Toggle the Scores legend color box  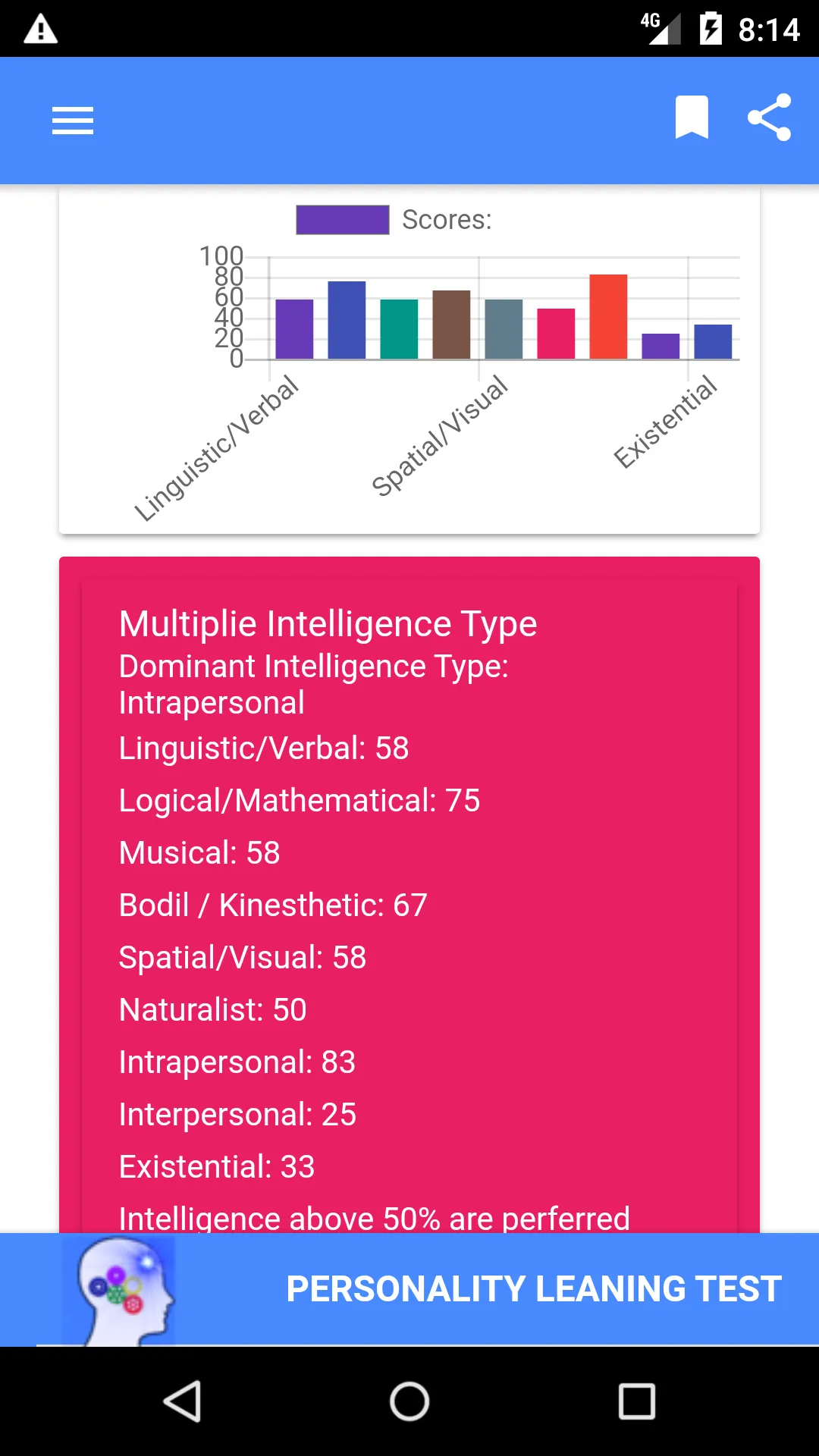(343, 220)
